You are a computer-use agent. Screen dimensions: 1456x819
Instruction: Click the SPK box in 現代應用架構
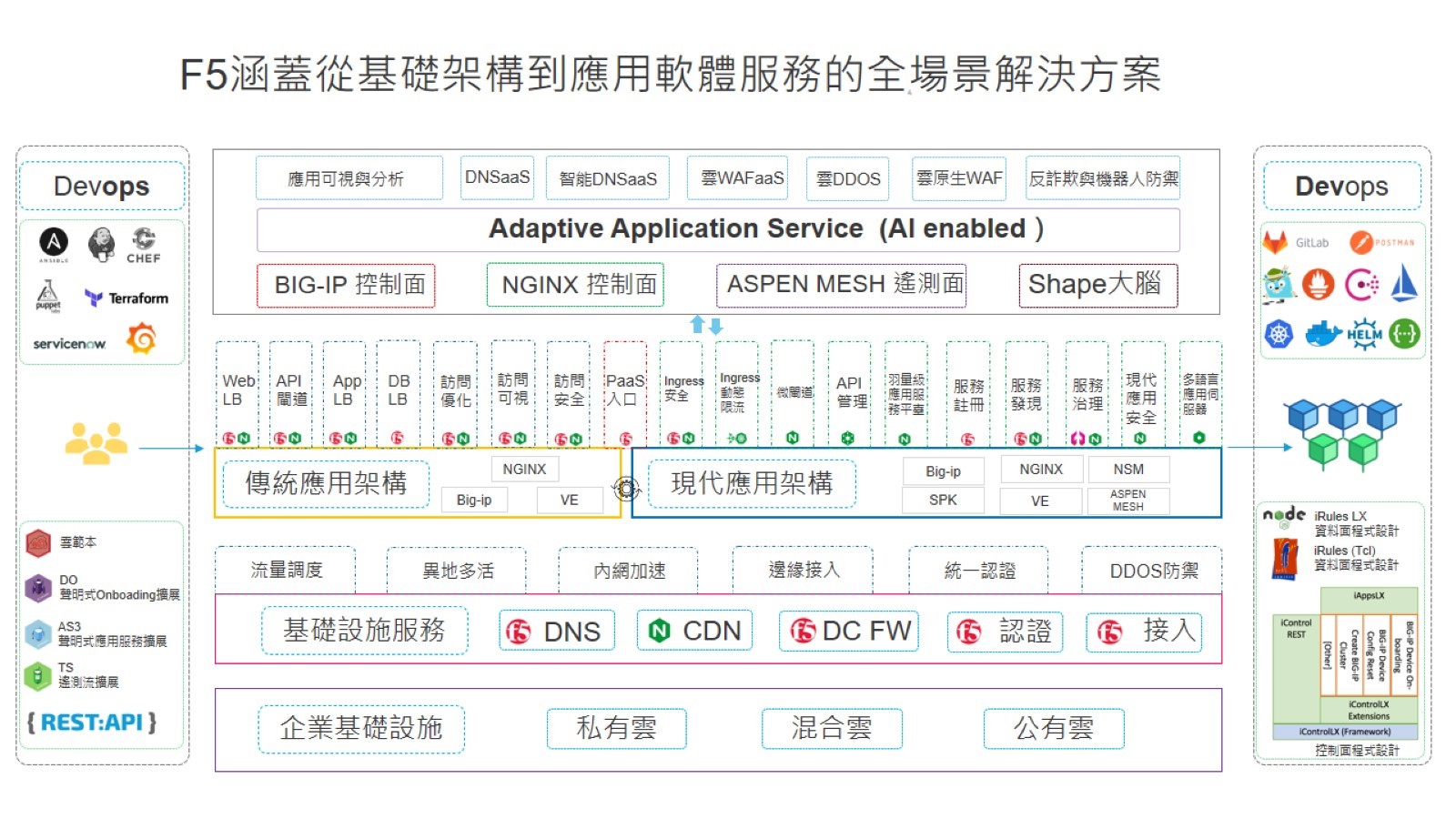(x=943, y=500)
